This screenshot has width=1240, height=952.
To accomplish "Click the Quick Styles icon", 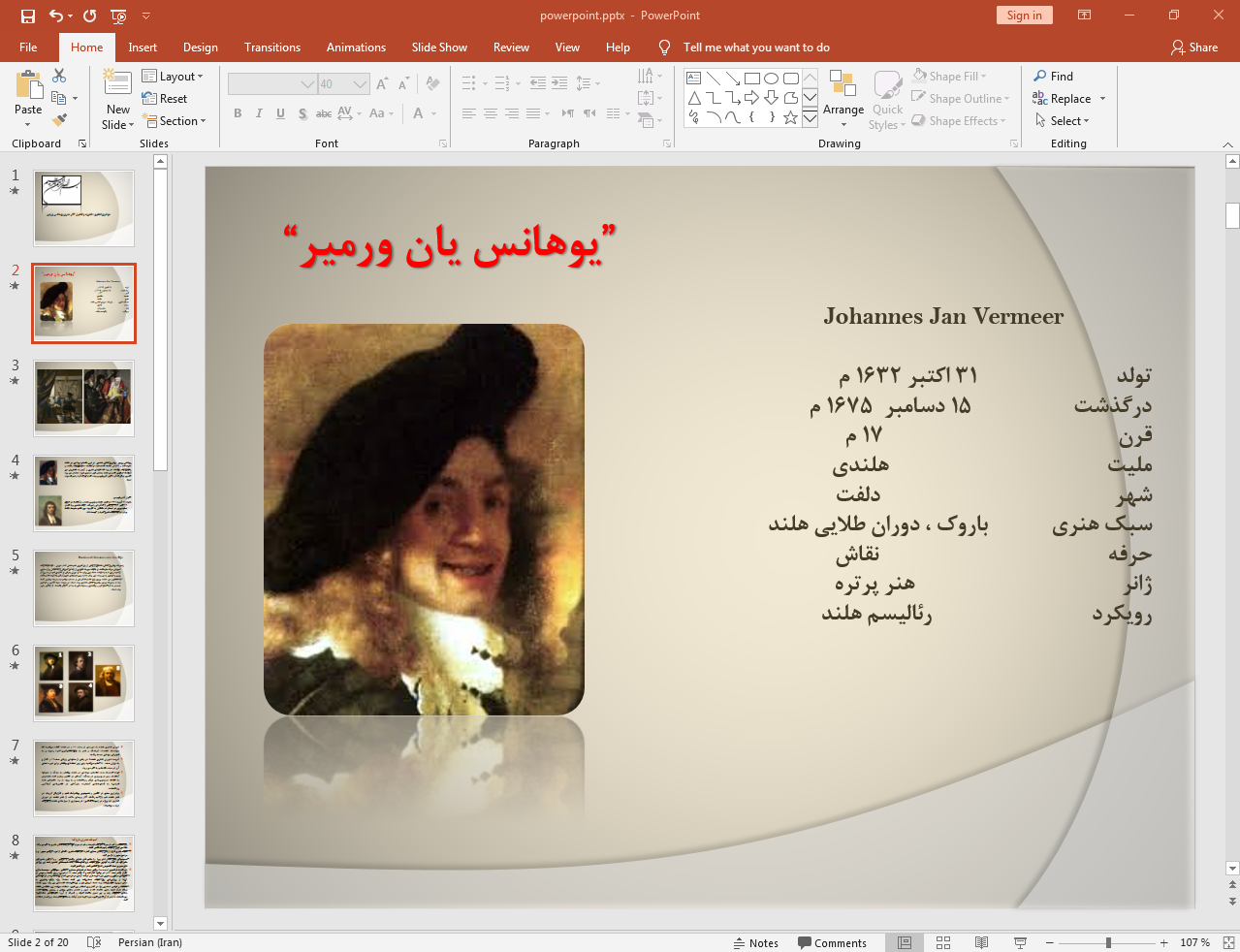I will (887, 85).
